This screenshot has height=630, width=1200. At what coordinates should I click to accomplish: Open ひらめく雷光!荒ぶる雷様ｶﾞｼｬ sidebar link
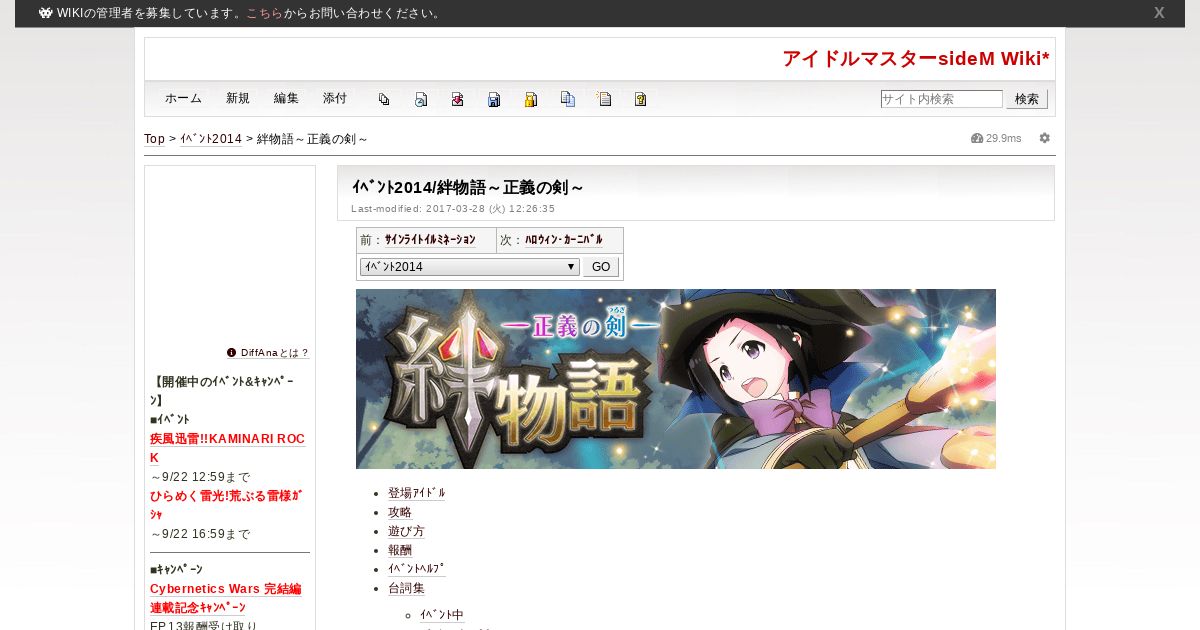pyautogui.click(x=226, y=505)
